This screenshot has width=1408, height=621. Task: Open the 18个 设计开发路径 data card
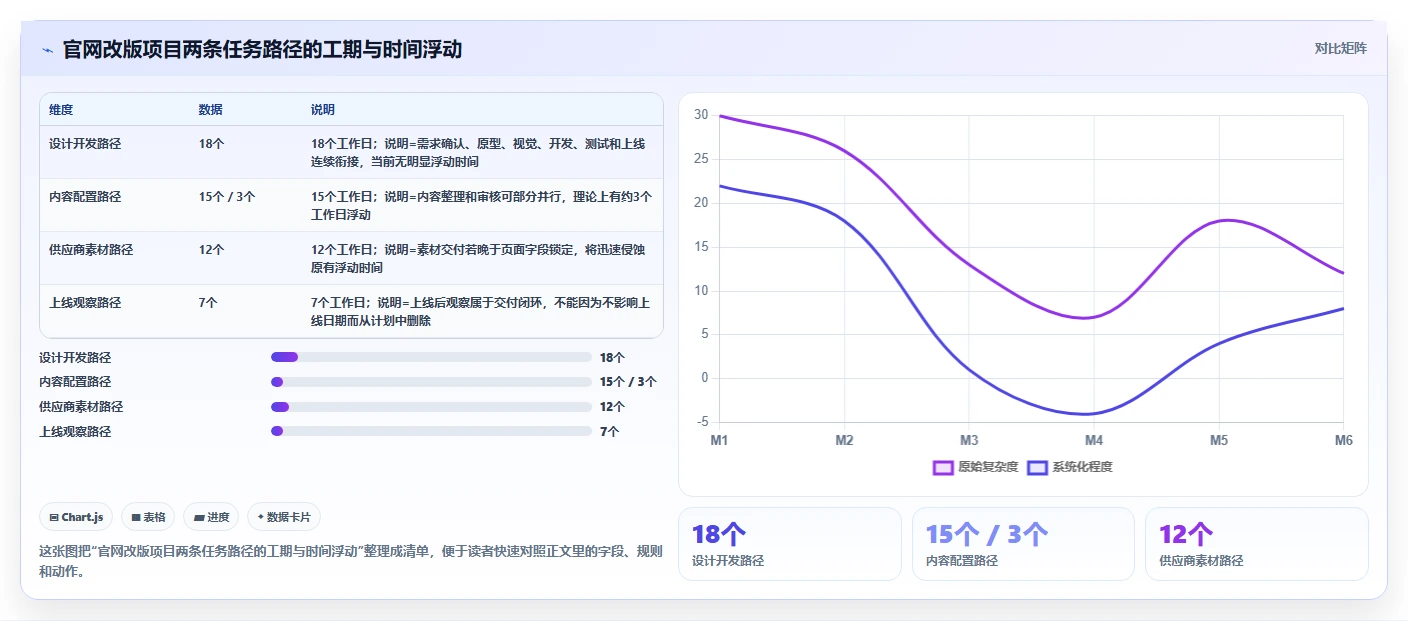(x=790, y=544)
